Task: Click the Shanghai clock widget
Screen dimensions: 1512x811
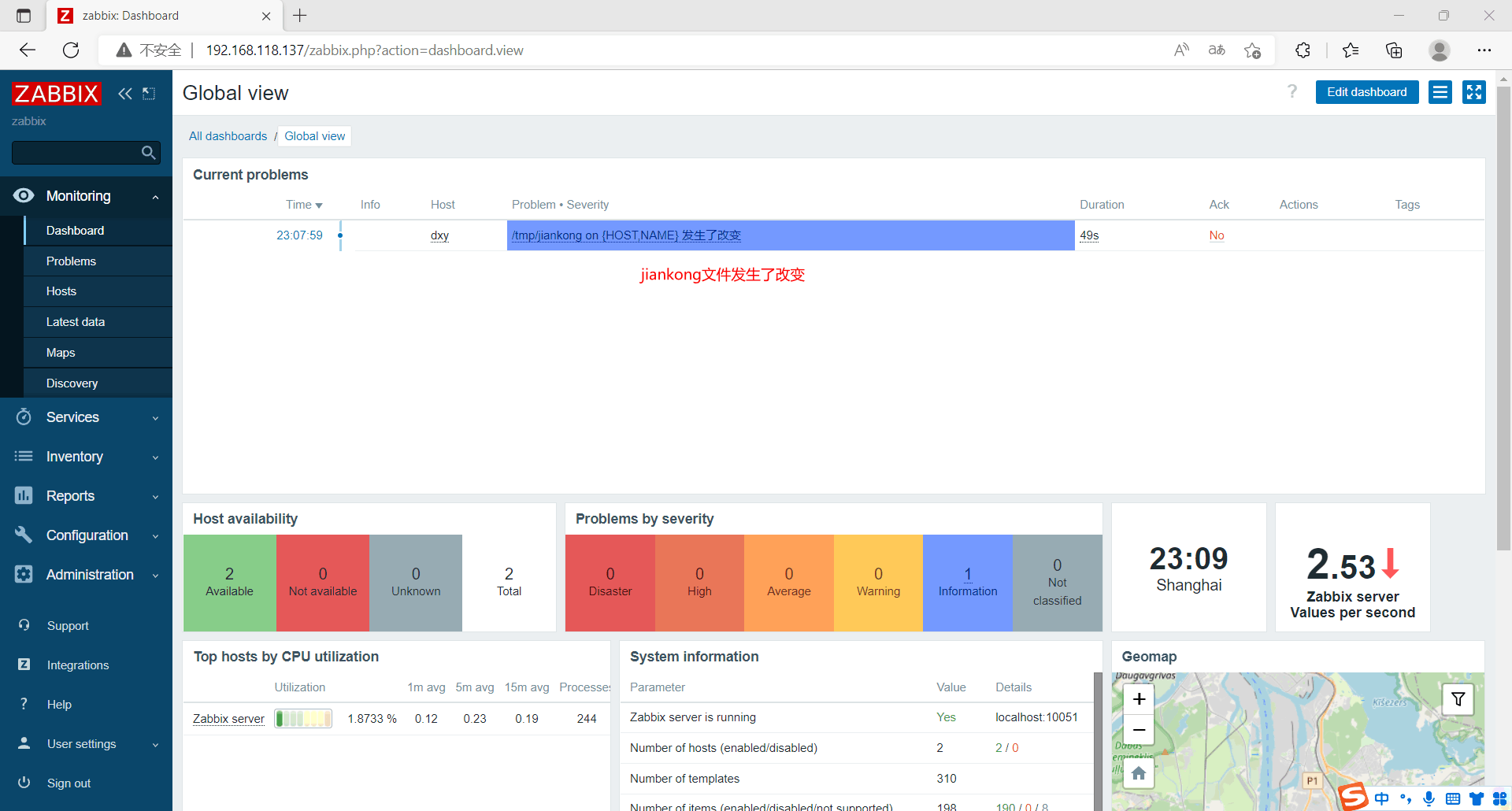Action: [x=1189, y=568]
